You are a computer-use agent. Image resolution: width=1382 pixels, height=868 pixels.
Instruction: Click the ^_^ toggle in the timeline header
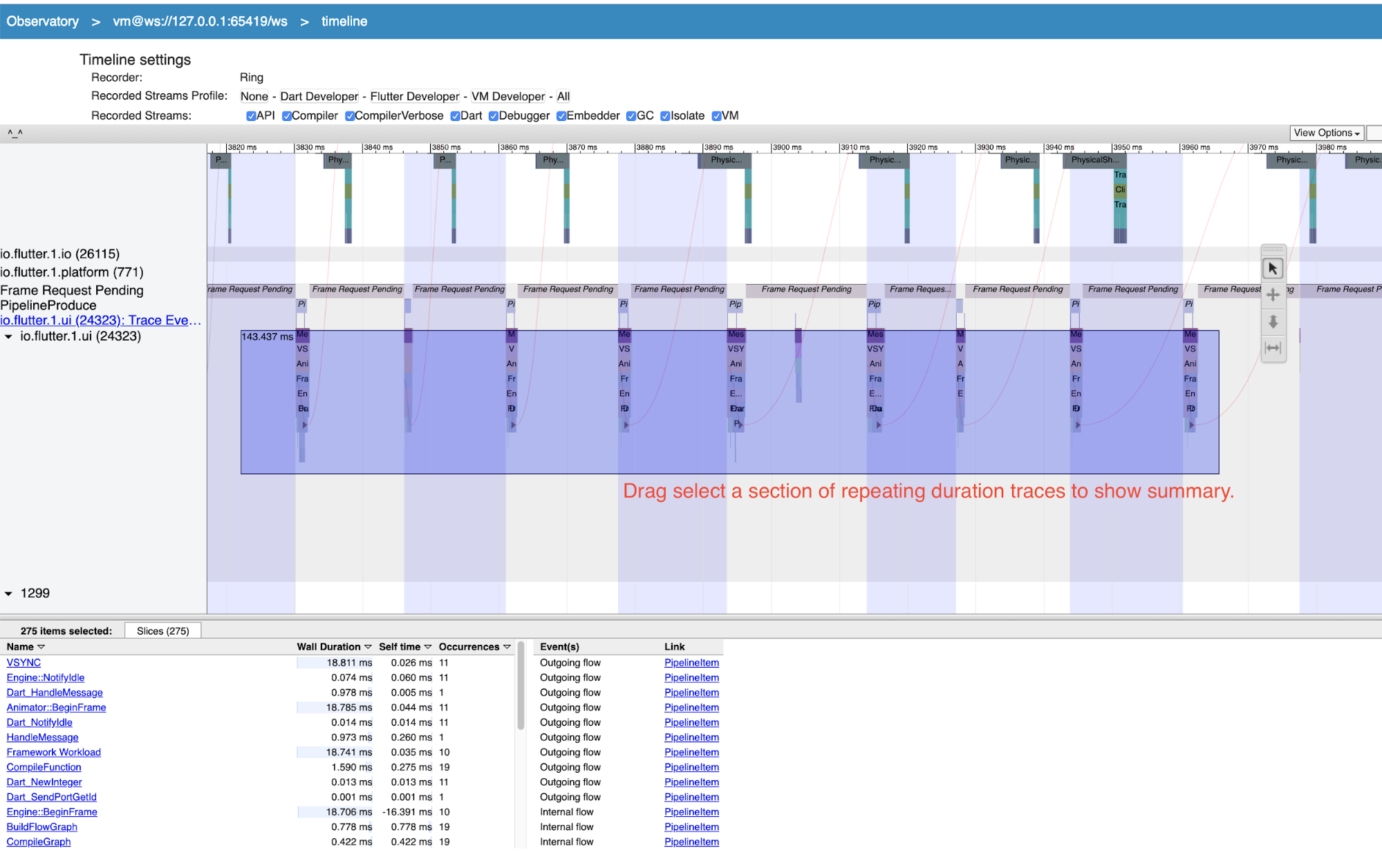(x=15, y=133)
